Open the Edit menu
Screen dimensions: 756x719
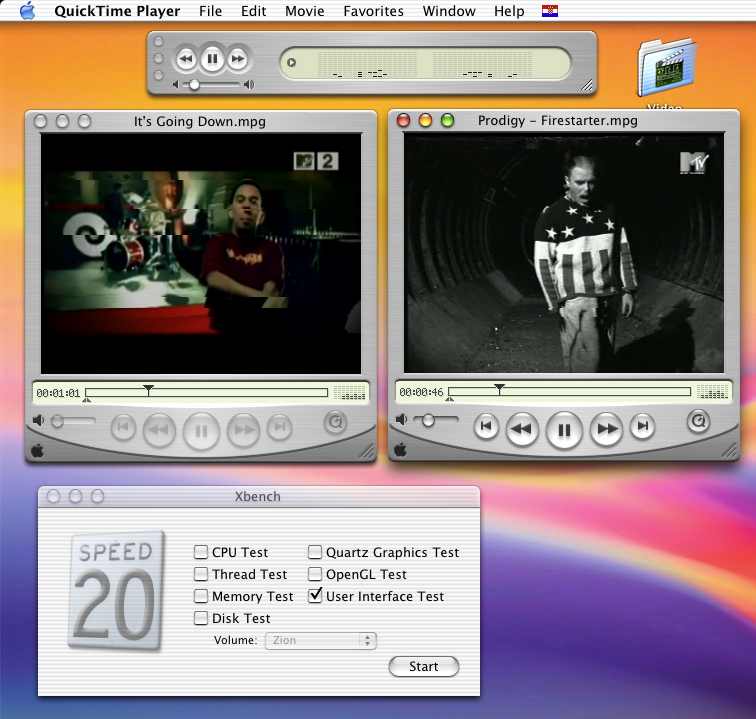(x=253, y=11)
